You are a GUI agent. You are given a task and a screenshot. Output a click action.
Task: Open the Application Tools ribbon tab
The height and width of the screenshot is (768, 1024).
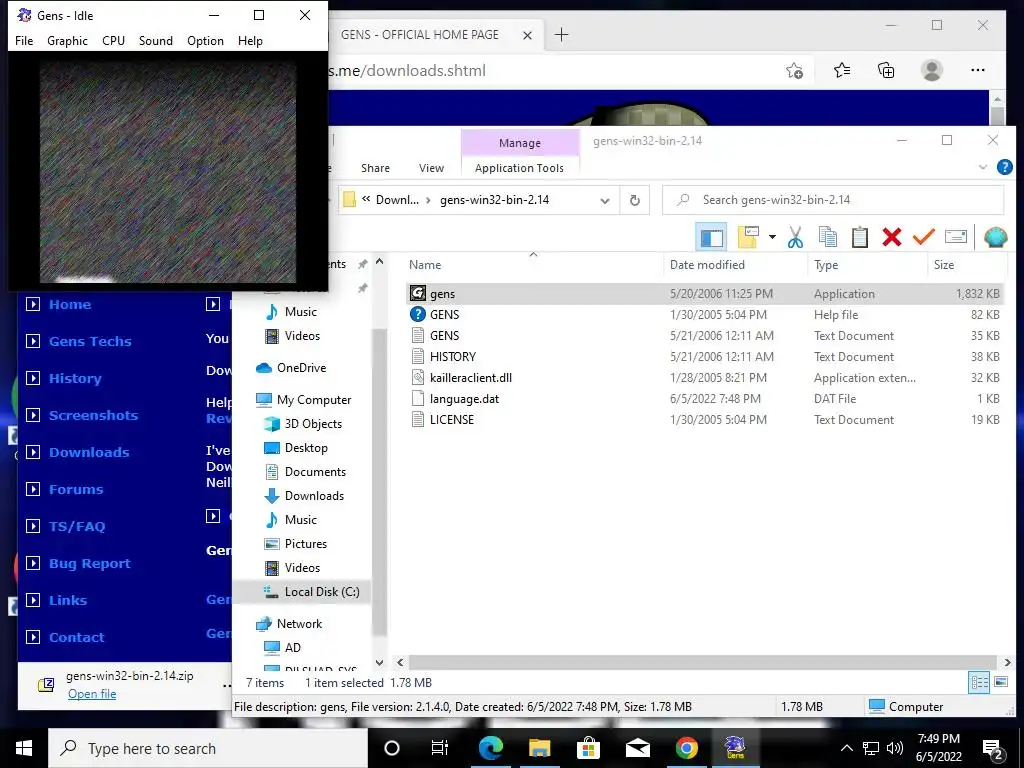[519, 168]
